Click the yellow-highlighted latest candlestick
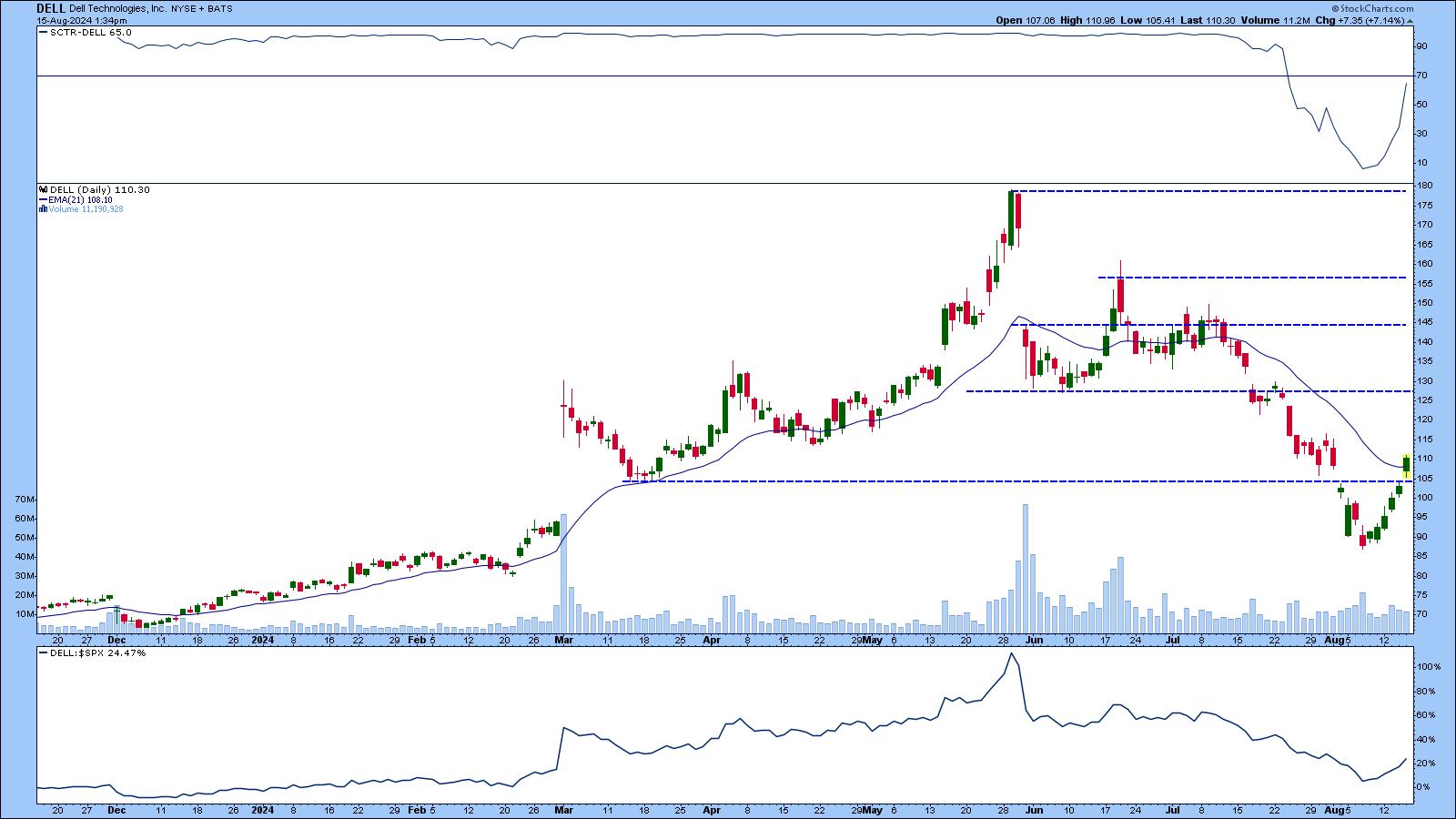Screen dimensions: 1456x819 coord(1406,466)
